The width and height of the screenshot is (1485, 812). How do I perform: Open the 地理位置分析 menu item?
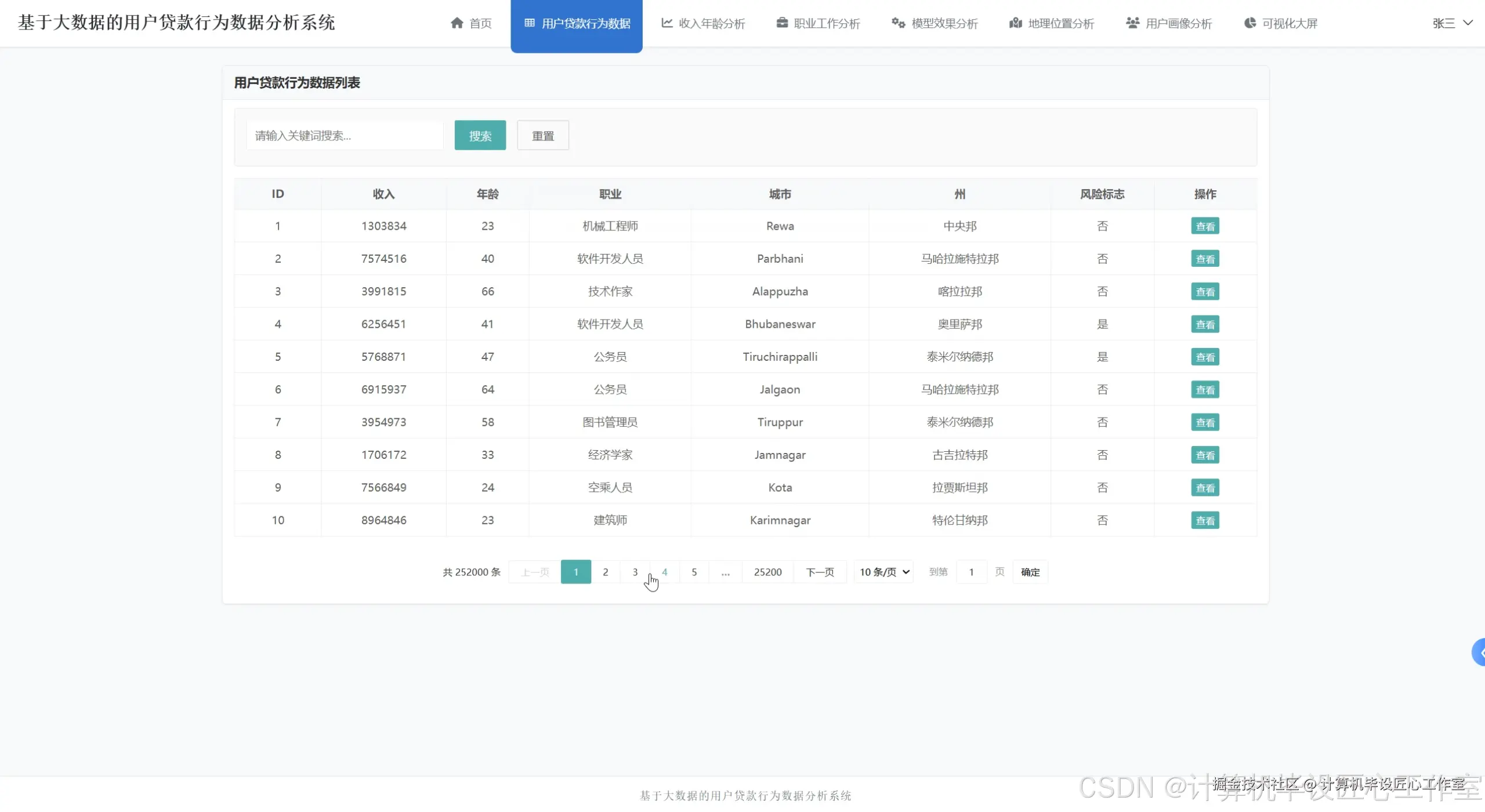point(1052,23)
